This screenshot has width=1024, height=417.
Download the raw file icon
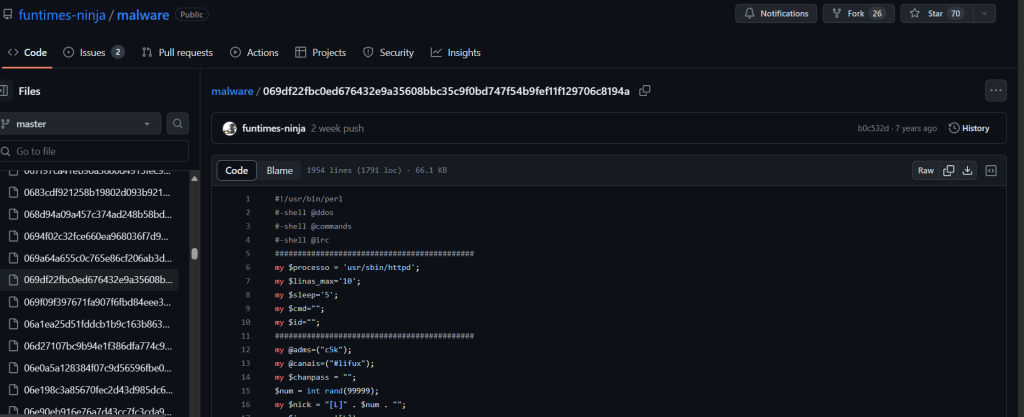tap(968, 171)
